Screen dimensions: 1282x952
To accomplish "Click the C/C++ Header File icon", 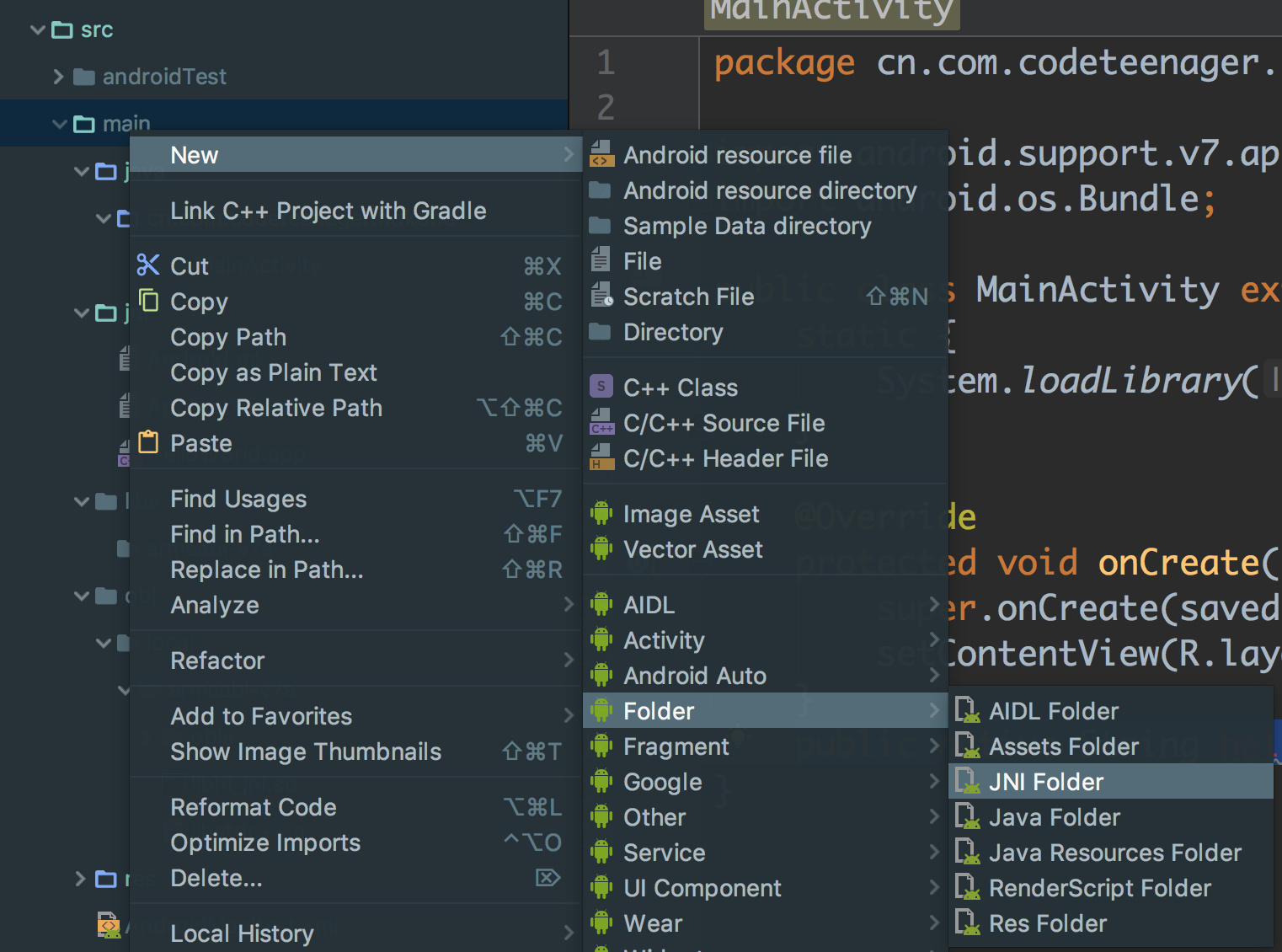I will tap(601, 458).
